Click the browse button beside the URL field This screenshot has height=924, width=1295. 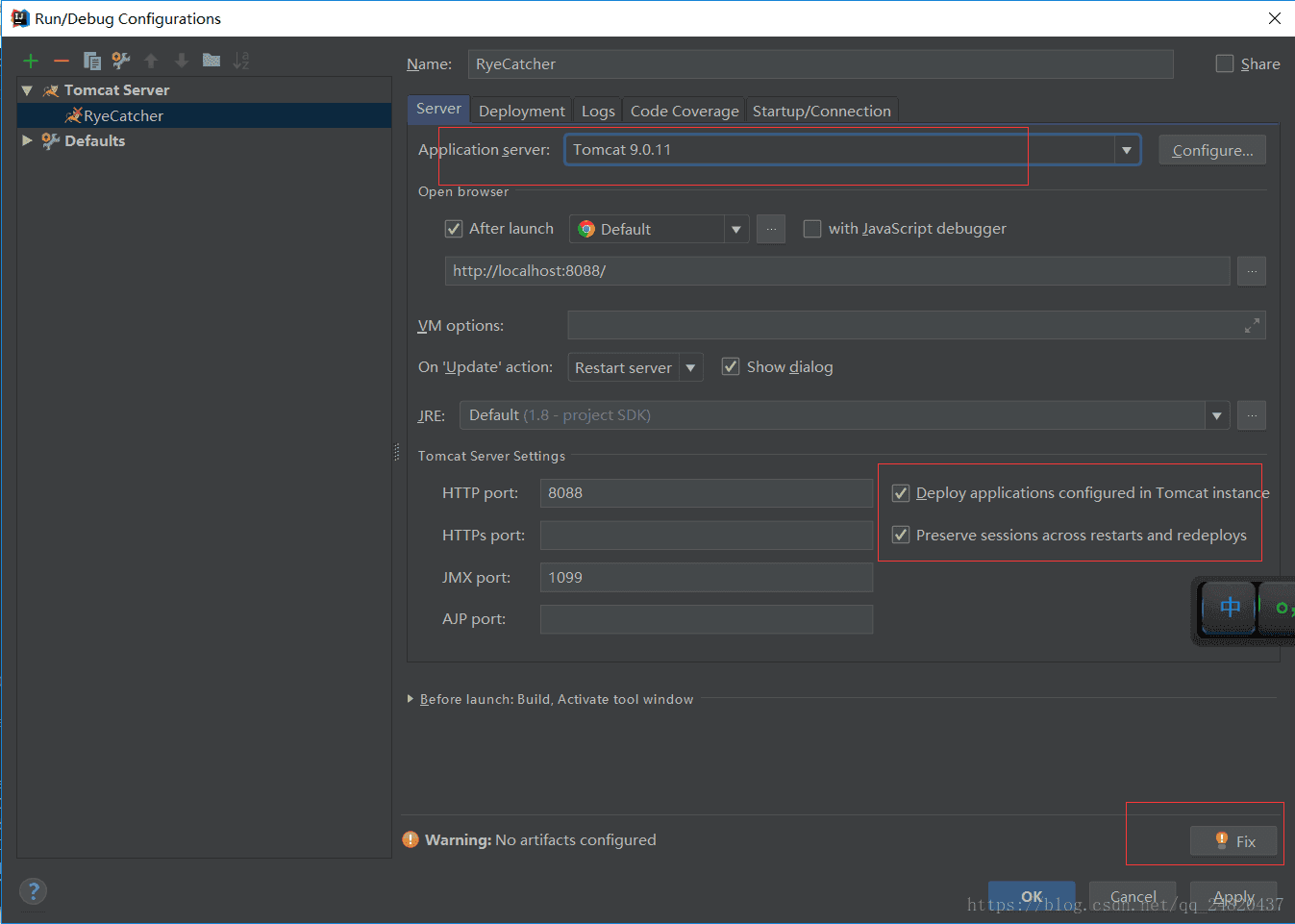pos(1252,271)
